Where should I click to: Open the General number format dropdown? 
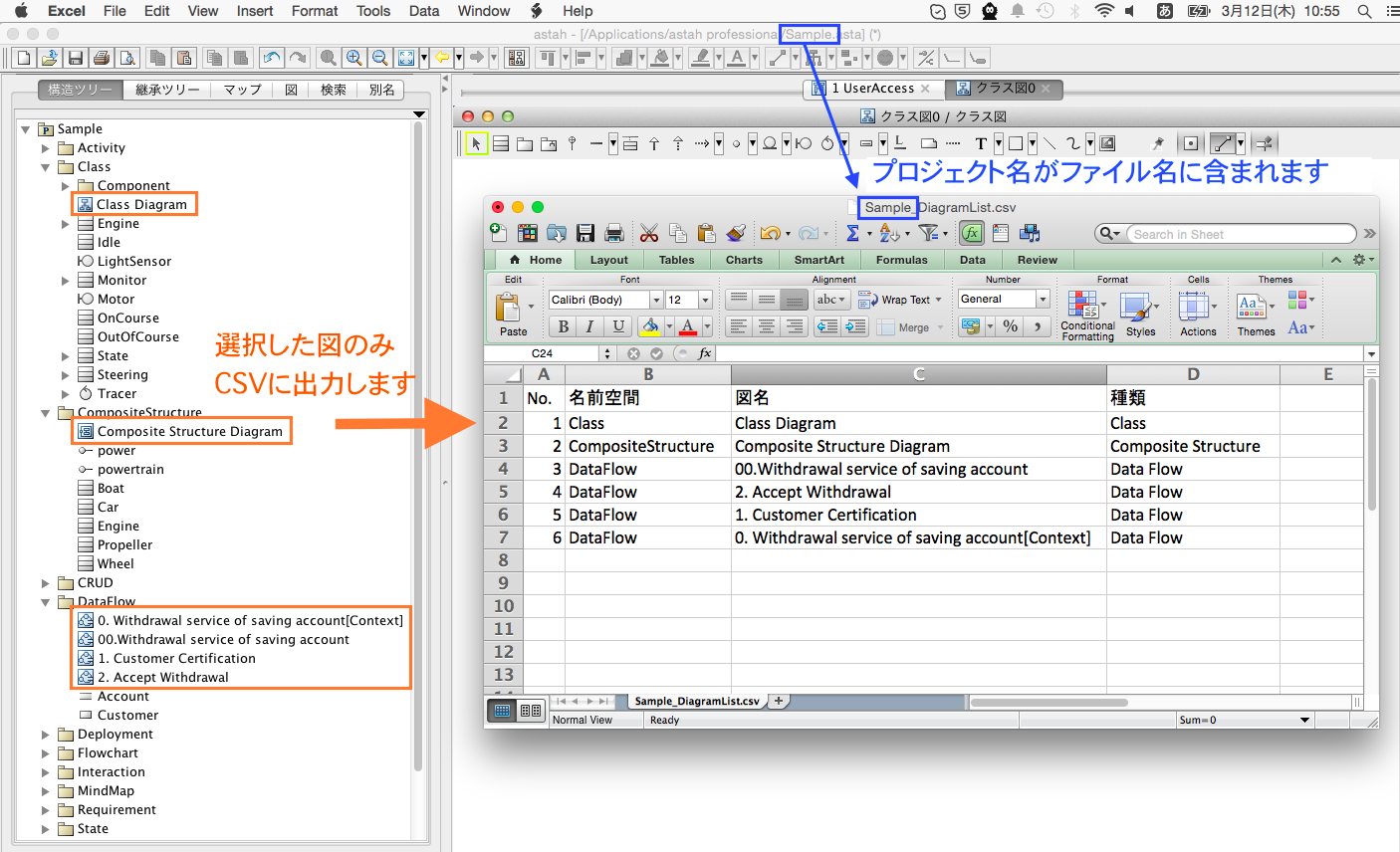pyautogui.click(x=1043, y=299)
